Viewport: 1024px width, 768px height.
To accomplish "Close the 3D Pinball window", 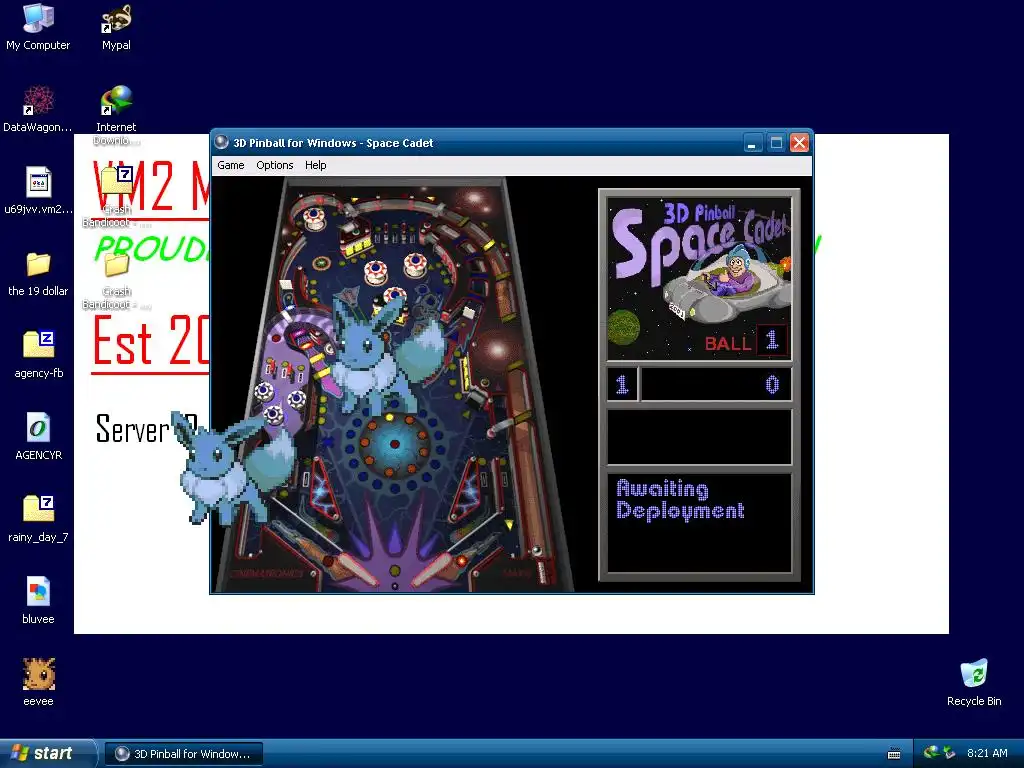I will coord(799,142).
